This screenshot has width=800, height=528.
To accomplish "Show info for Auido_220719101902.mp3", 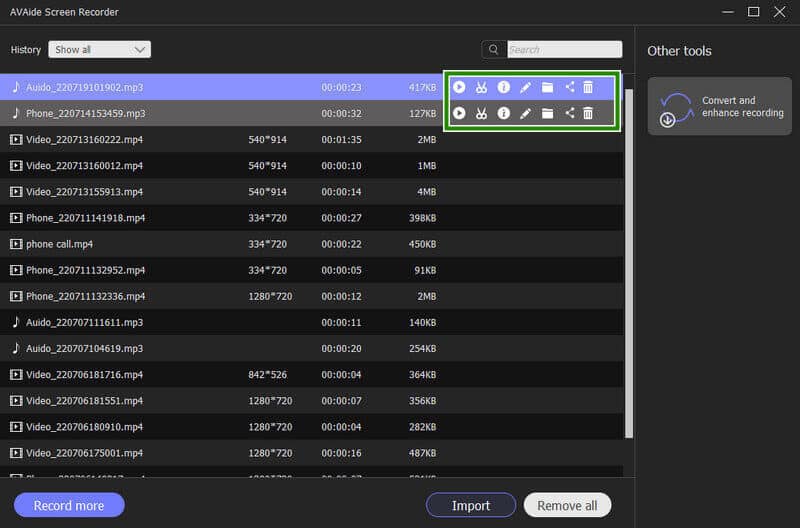I will click(x=503, y=87).
